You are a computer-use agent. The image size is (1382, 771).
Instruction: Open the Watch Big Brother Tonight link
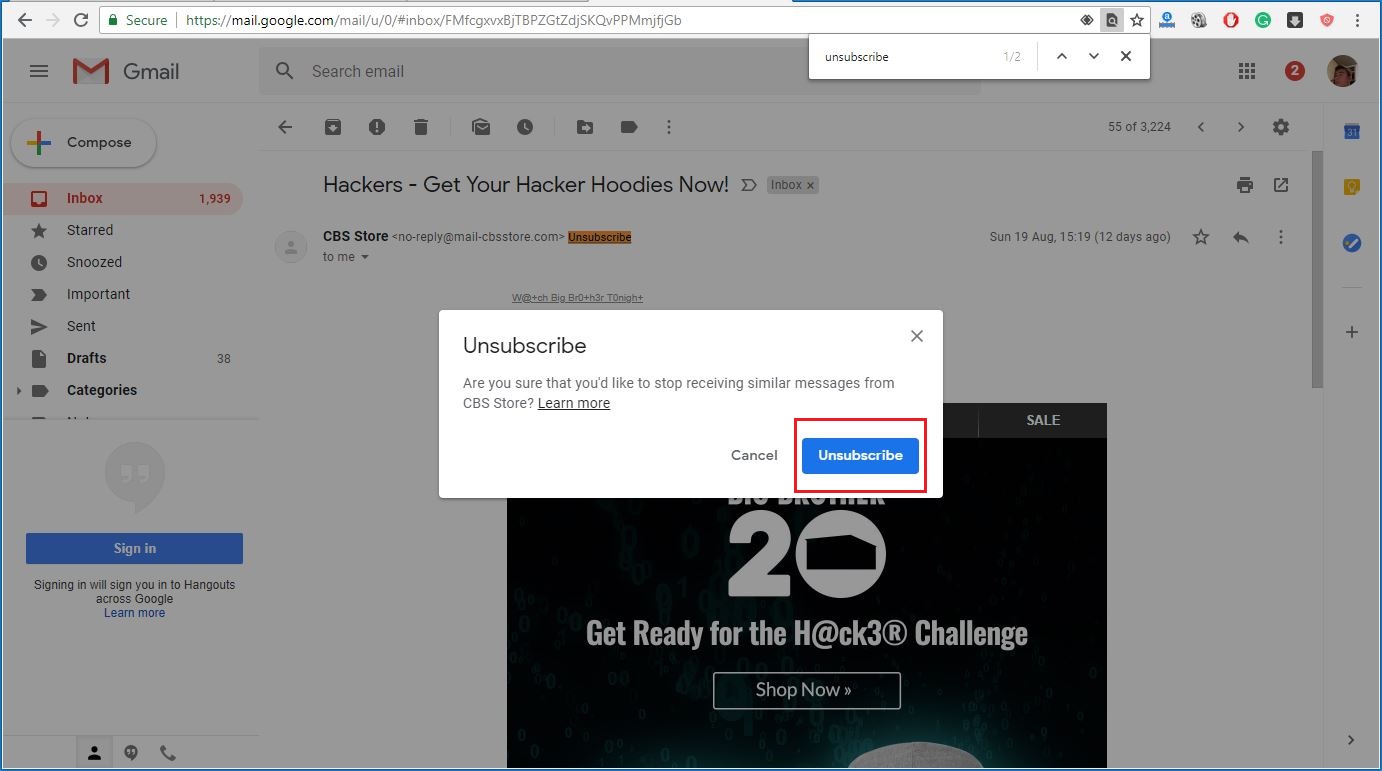tap(578, 298)
